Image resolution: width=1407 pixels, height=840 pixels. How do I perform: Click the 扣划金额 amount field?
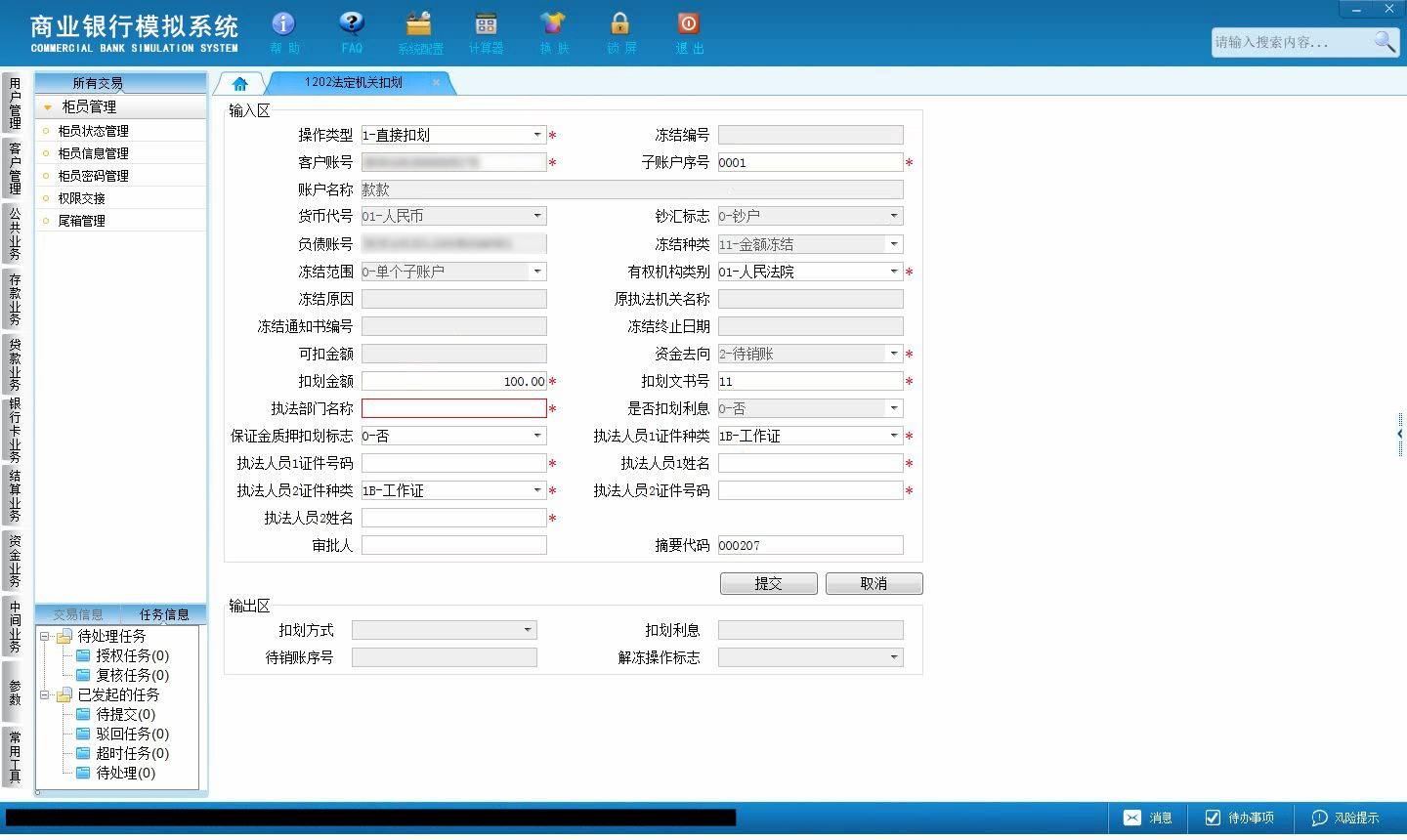(x=454, y=381)
